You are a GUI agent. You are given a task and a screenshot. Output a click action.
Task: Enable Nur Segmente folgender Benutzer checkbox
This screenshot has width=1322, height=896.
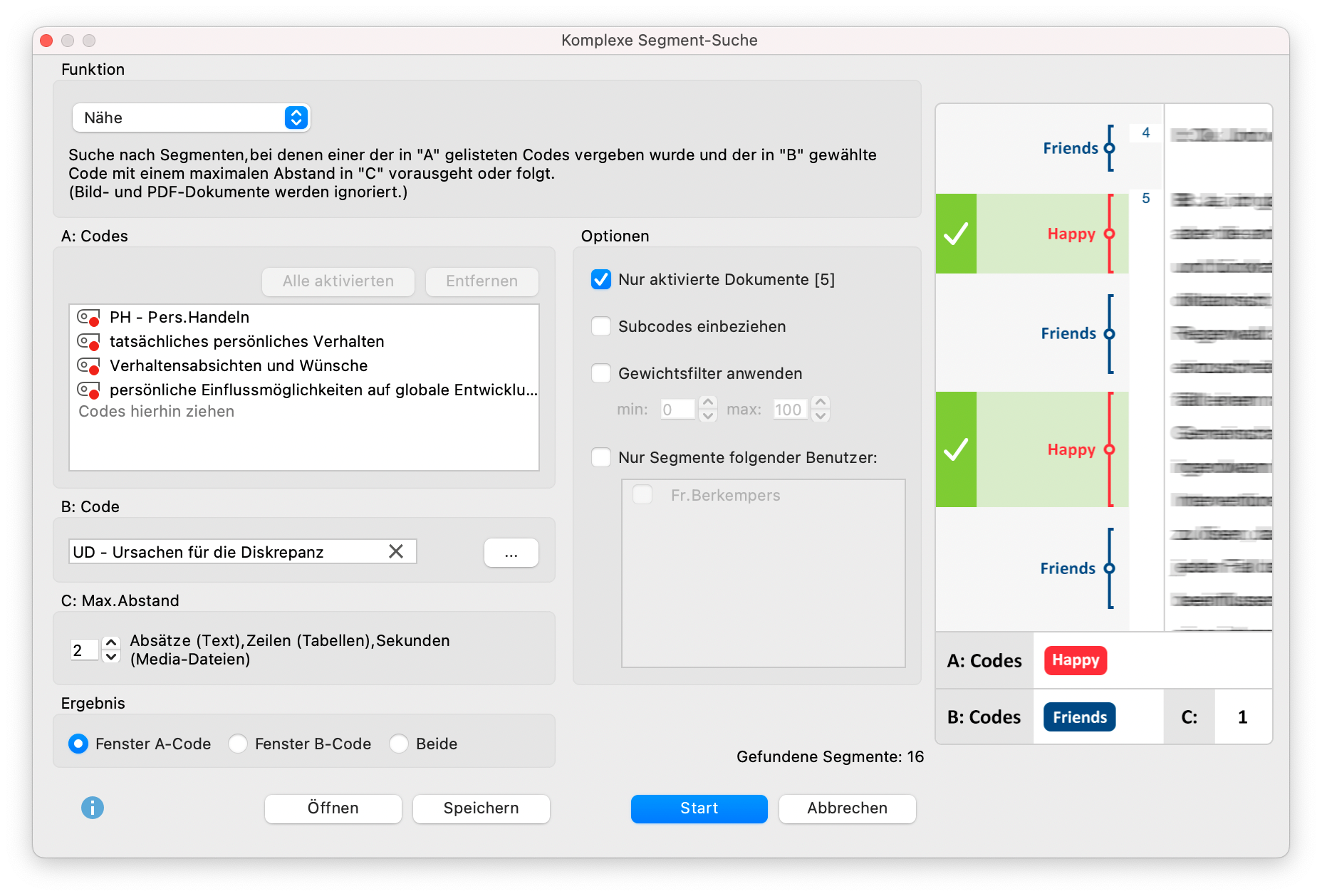[x=601, y=457]
